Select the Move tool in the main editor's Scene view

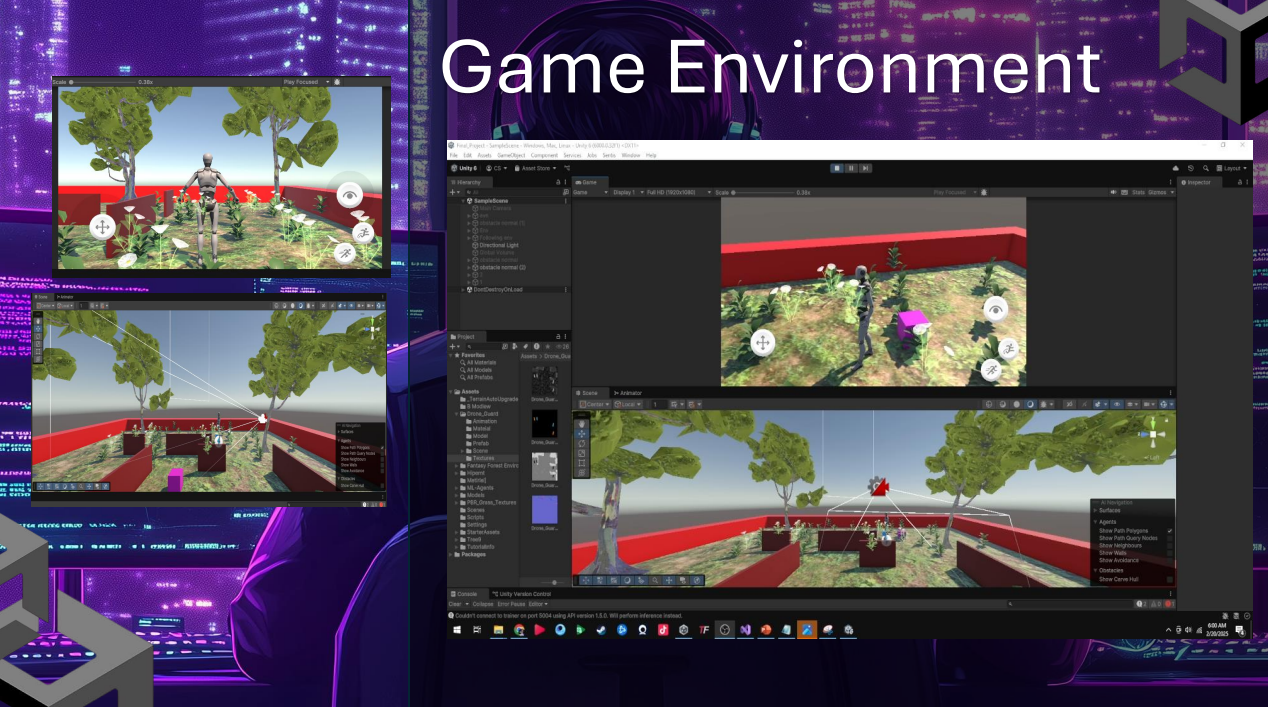pos(581,434)
